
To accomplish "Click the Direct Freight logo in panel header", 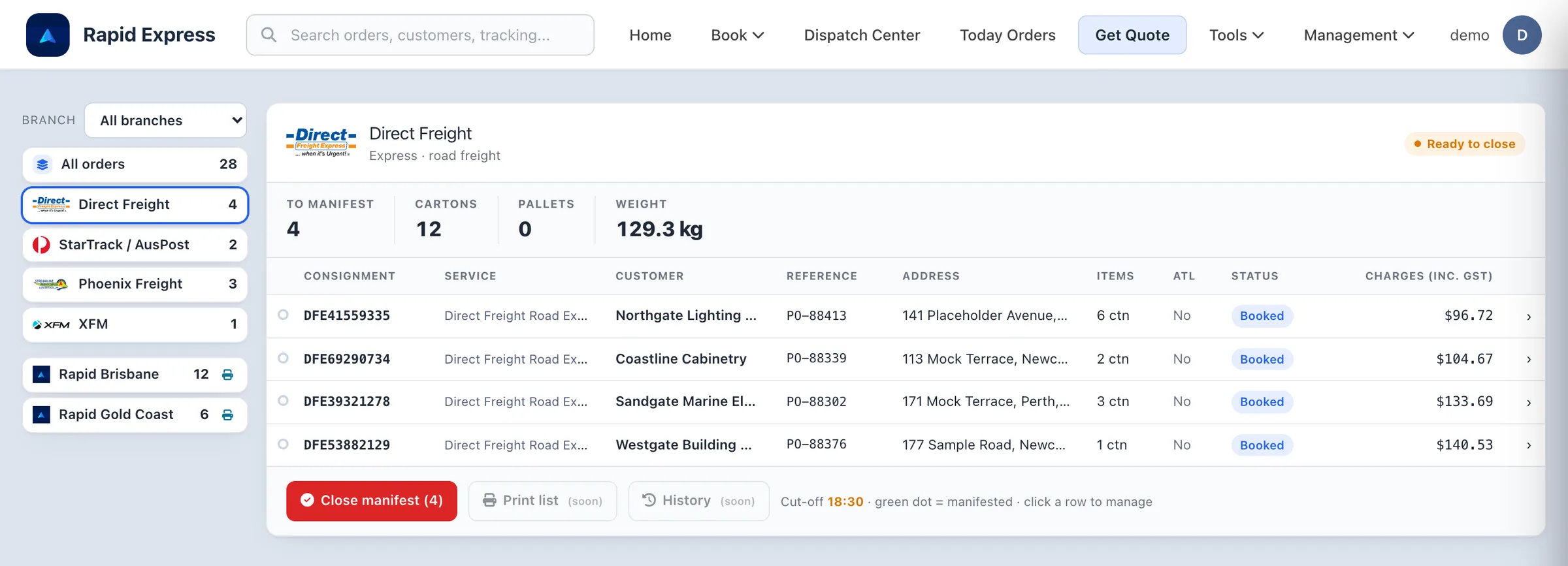I will pyautogui.click(x=321, y=142).
